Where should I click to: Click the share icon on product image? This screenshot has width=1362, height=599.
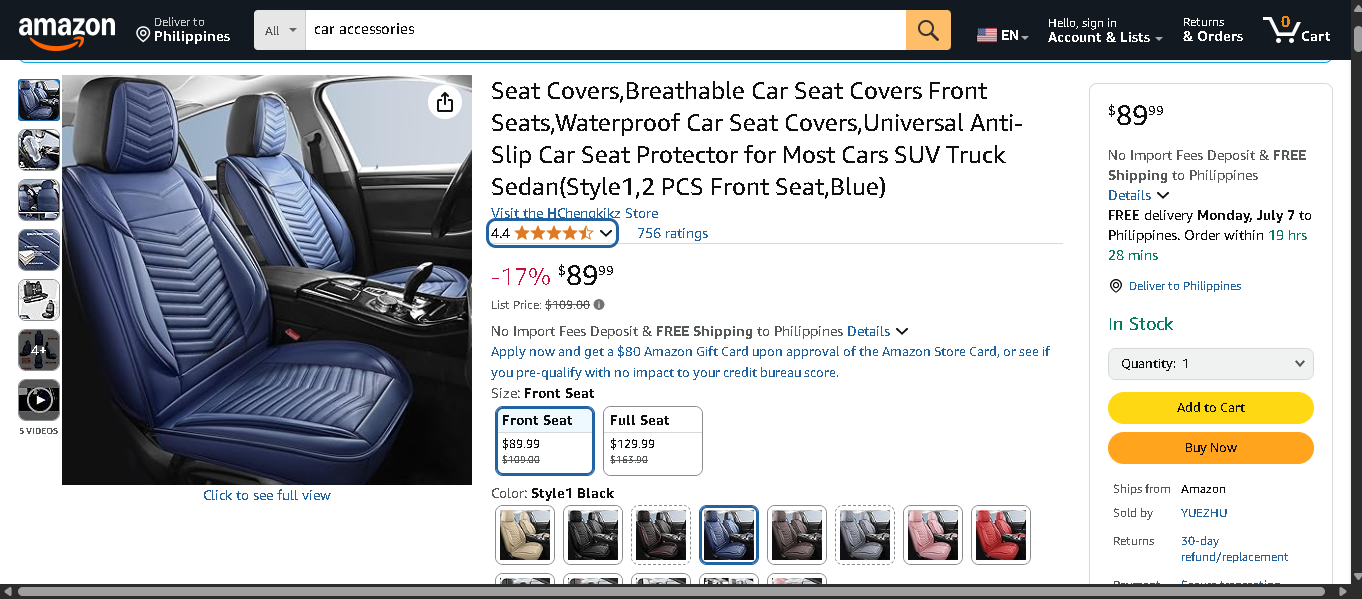pyautogui.click(x=444, y=102)
